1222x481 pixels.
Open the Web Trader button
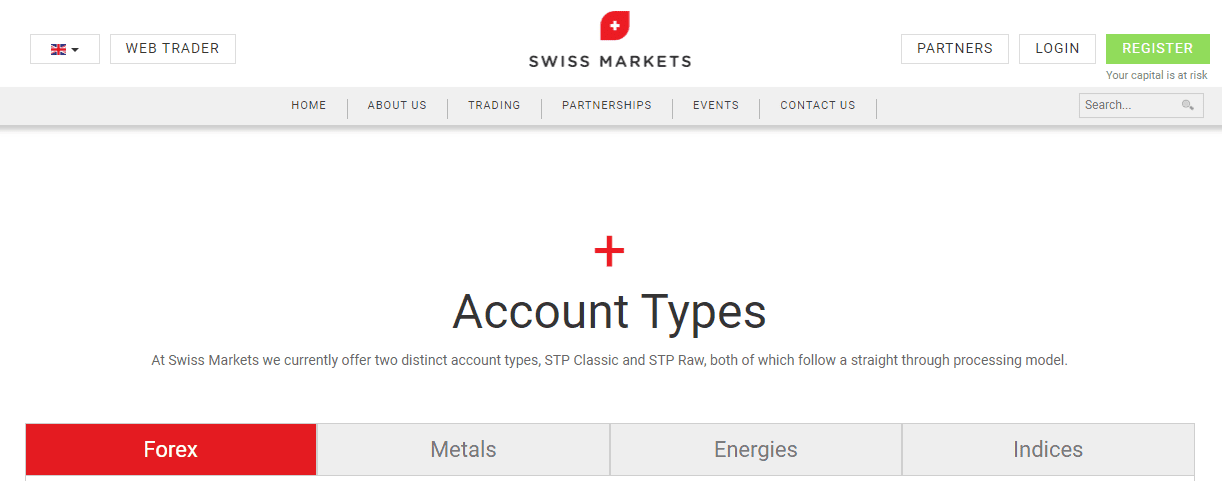click(172, 49)
